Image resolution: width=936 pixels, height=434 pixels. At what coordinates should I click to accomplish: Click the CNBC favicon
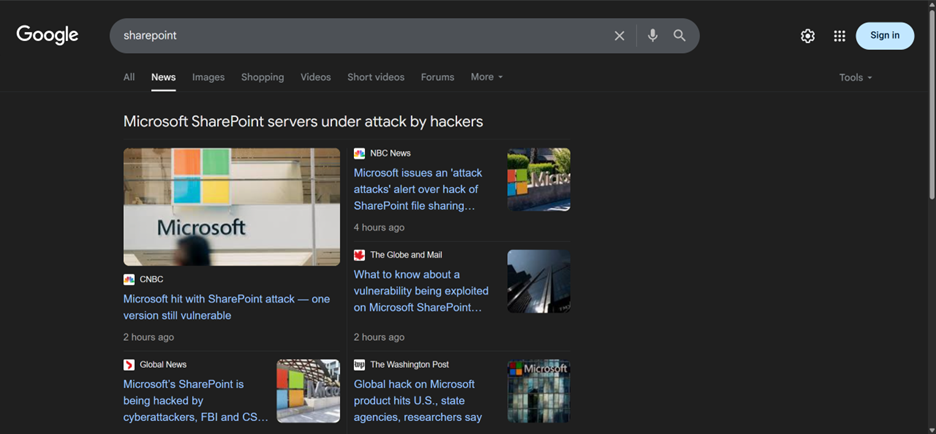point(129,279)
